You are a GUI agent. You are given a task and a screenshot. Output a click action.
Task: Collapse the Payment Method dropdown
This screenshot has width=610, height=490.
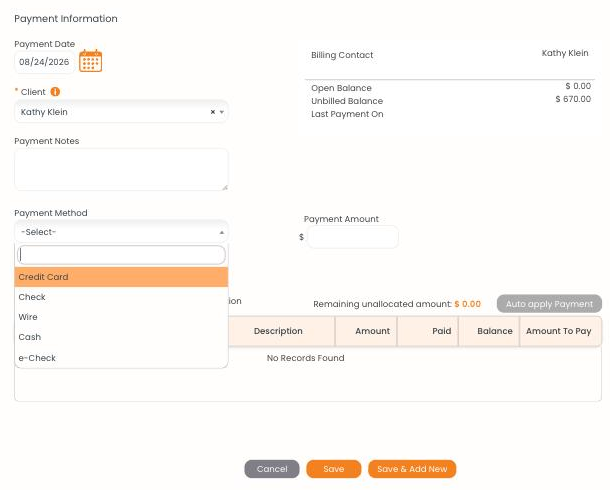coord(222,232)
